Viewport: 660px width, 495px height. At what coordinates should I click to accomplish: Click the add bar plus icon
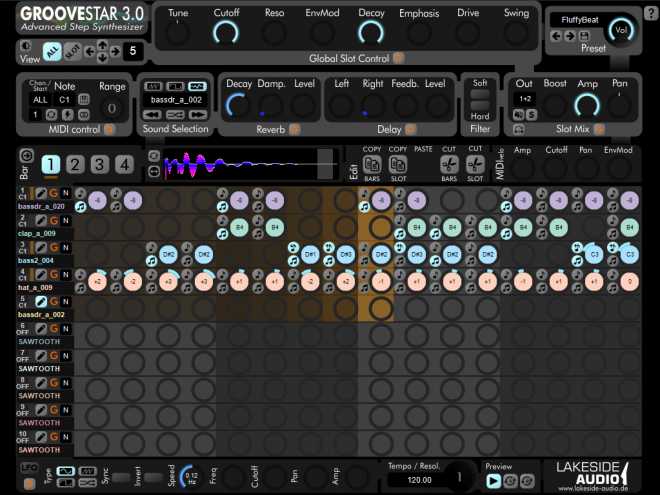(x=27, y=155)
